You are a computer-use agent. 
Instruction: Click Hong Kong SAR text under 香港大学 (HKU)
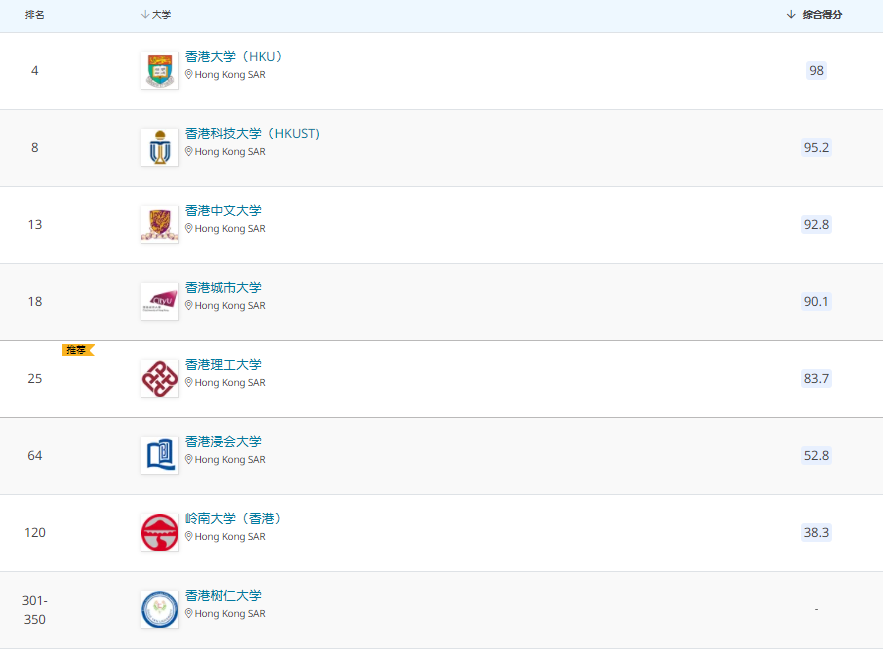tap(230, 74)
